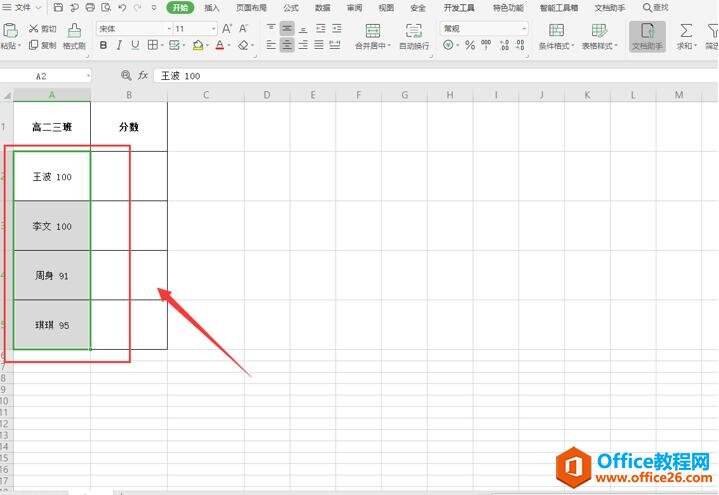
Task: Toggle align right horizontal alignment
Action: click(303, 44)
